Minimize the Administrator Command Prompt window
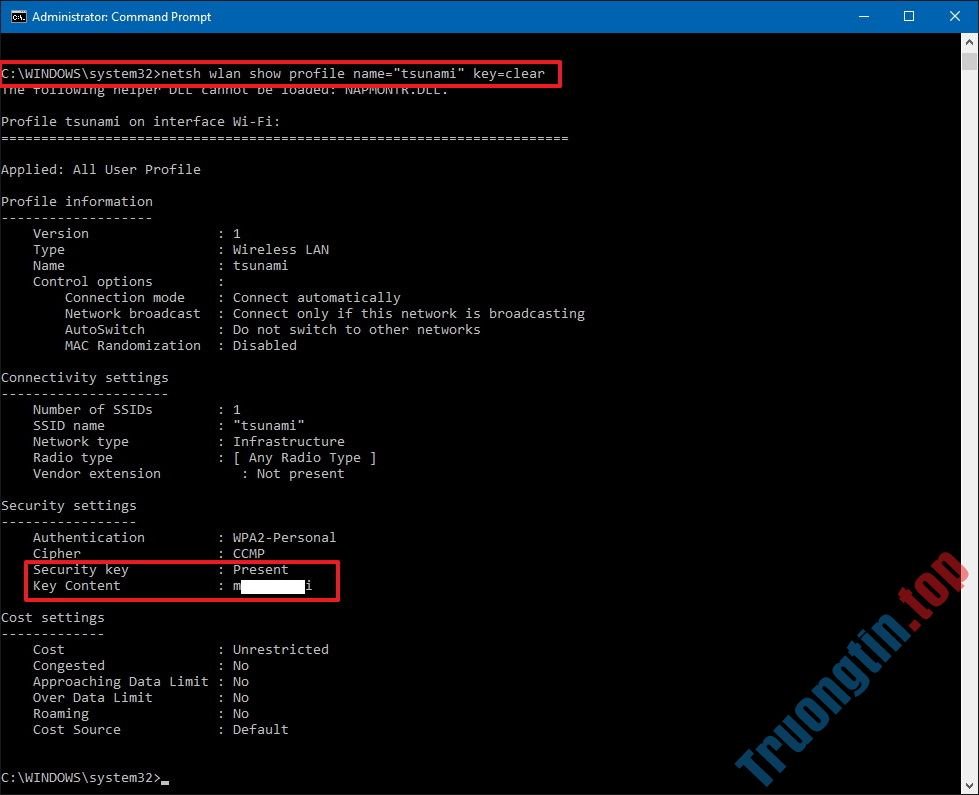 pyautogui.click(x=863, y=16)
